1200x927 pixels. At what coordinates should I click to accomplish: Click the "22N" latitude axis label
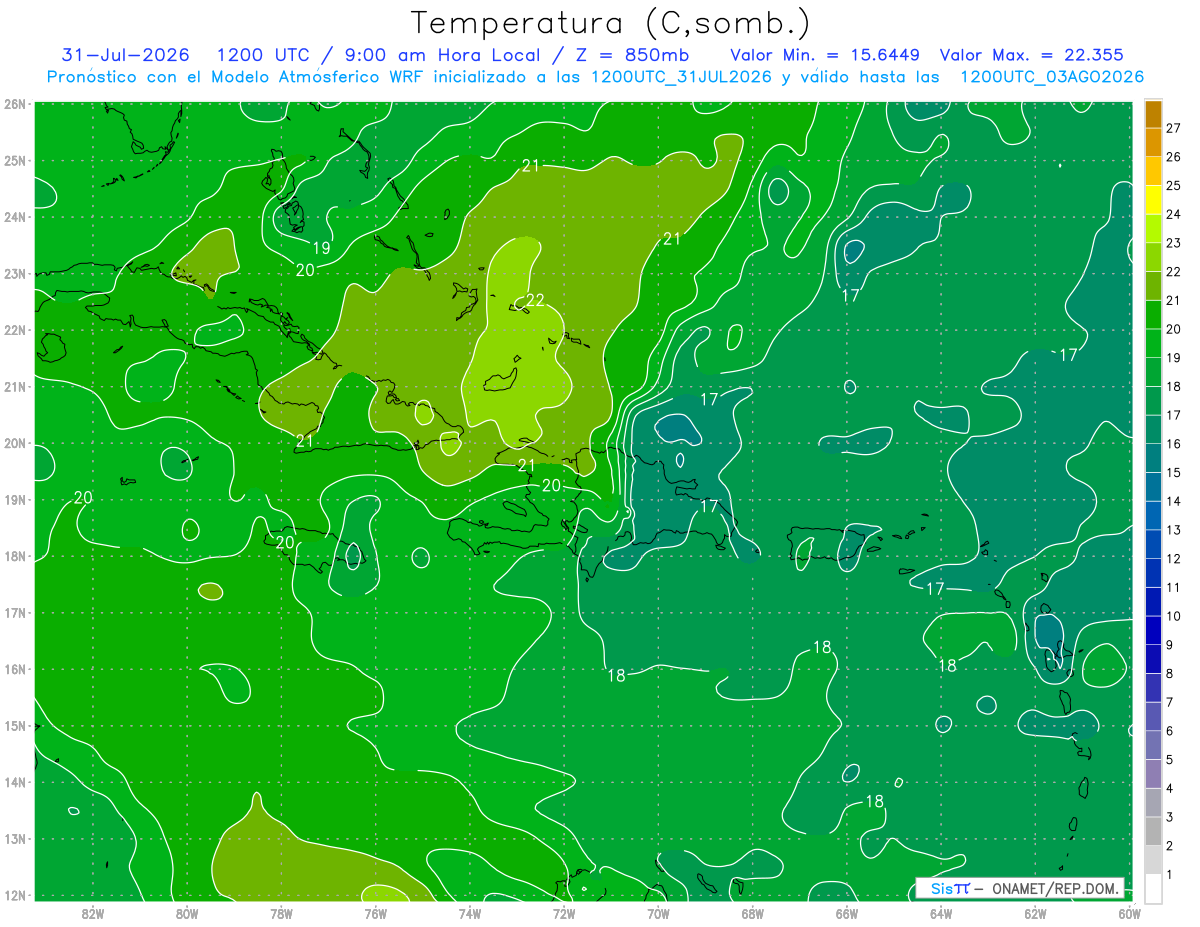[x=14, y=330]
